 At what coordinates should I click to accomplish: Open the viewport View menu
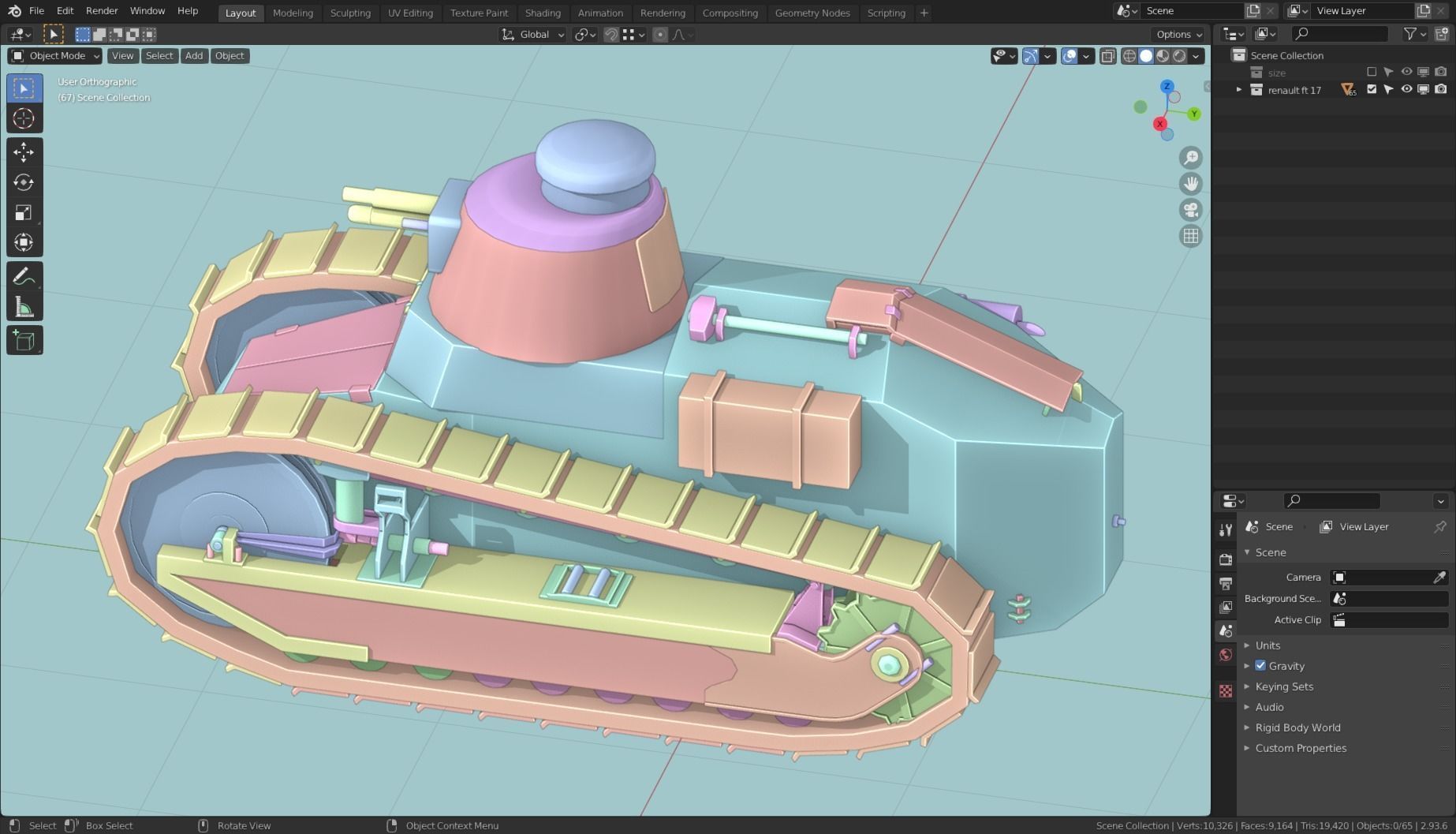(122, 56)
